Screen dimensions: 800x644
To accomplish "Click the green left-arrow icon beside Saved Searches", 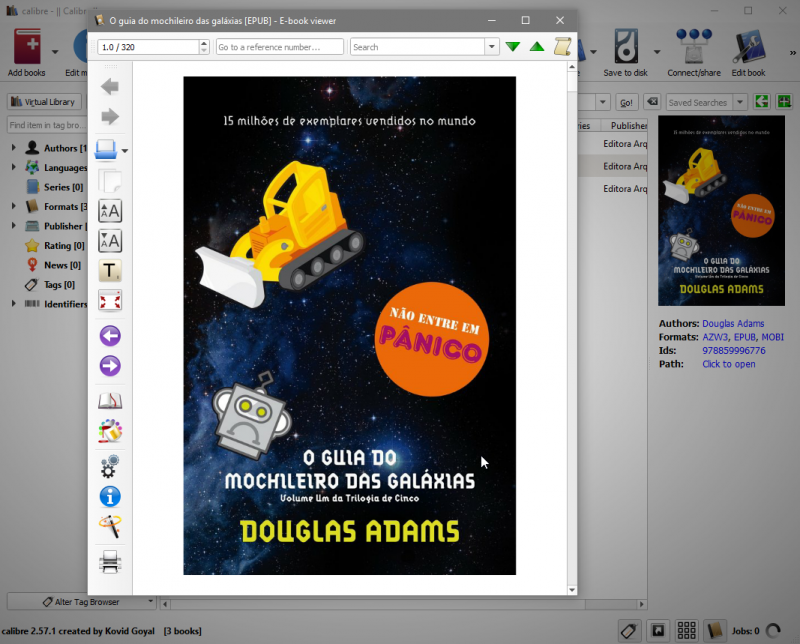I will pyautogui.click(x=762, y=102).
